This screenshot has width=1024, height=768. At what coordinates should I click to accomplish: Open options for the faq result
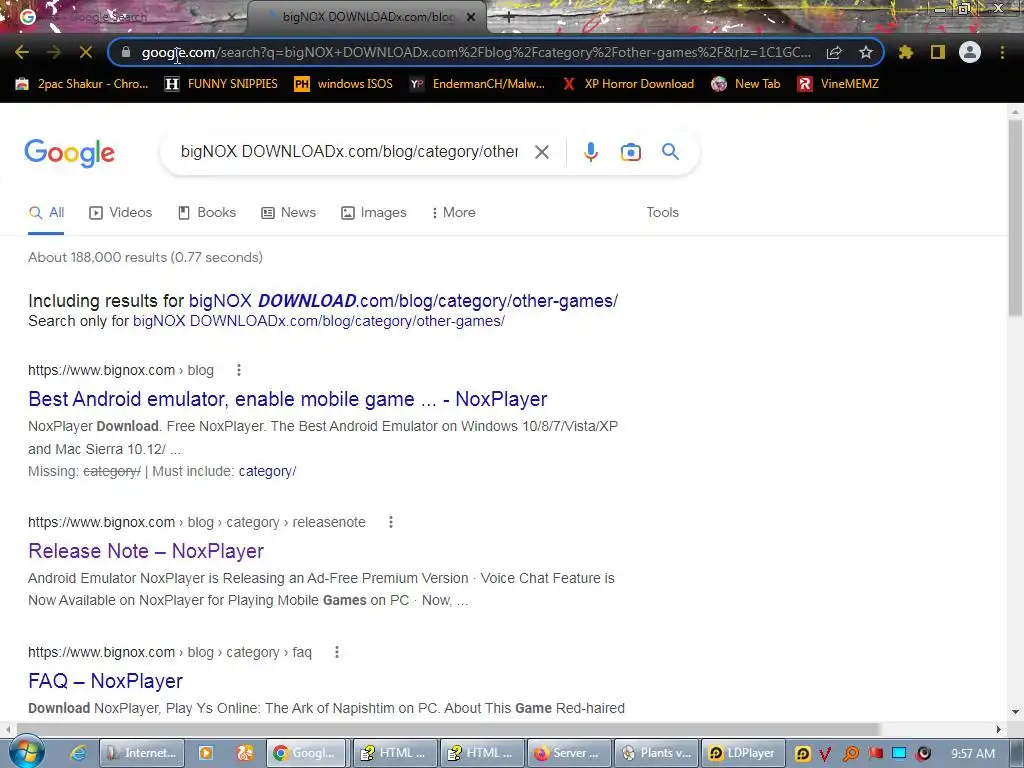click(x=337, y=652)
